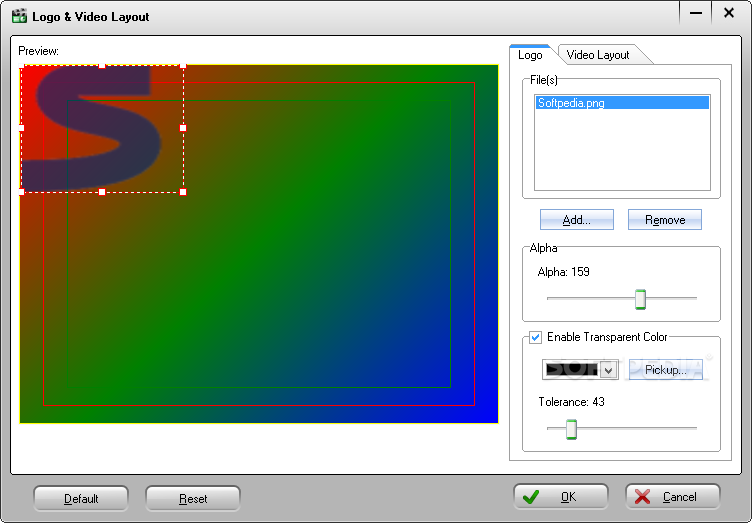
Task: Click the Alpha slider thumb
Action: tap(640, 299)
